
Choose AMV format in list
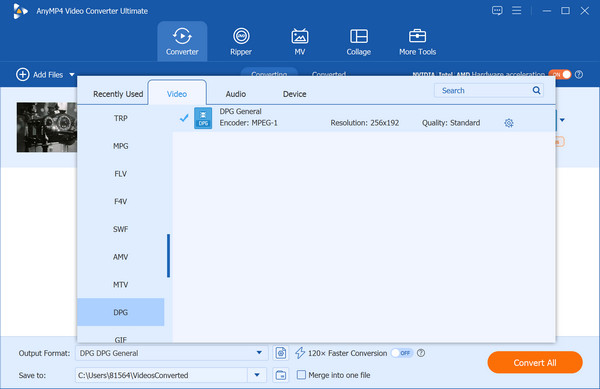tap(121, 257)
